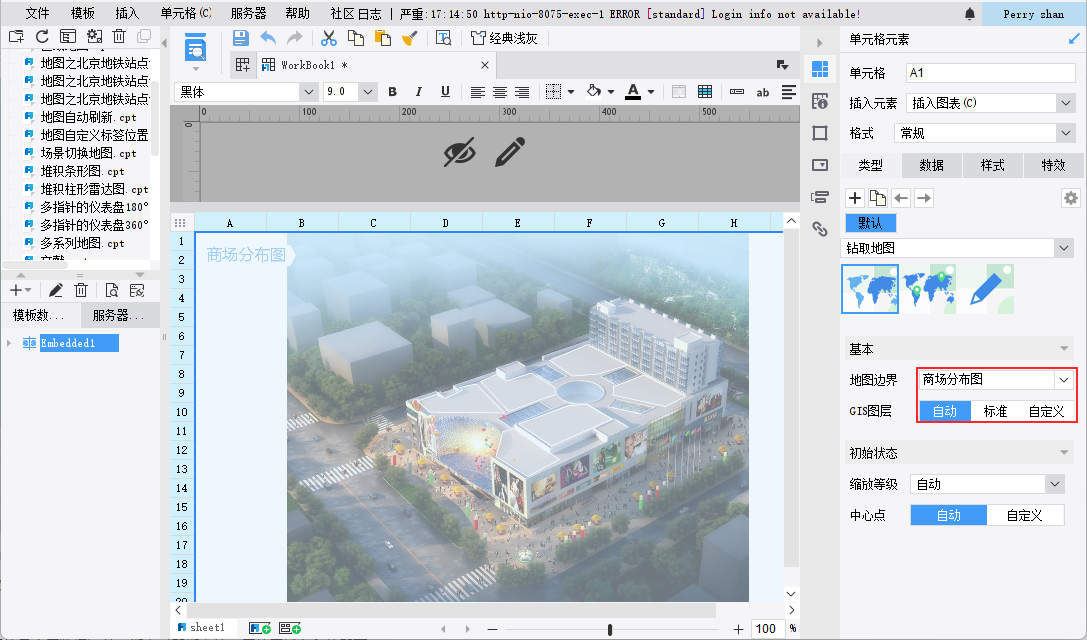Click the 经典浅灰 theme button
This screenshot has width=1087, height=640.
[505, 38]
